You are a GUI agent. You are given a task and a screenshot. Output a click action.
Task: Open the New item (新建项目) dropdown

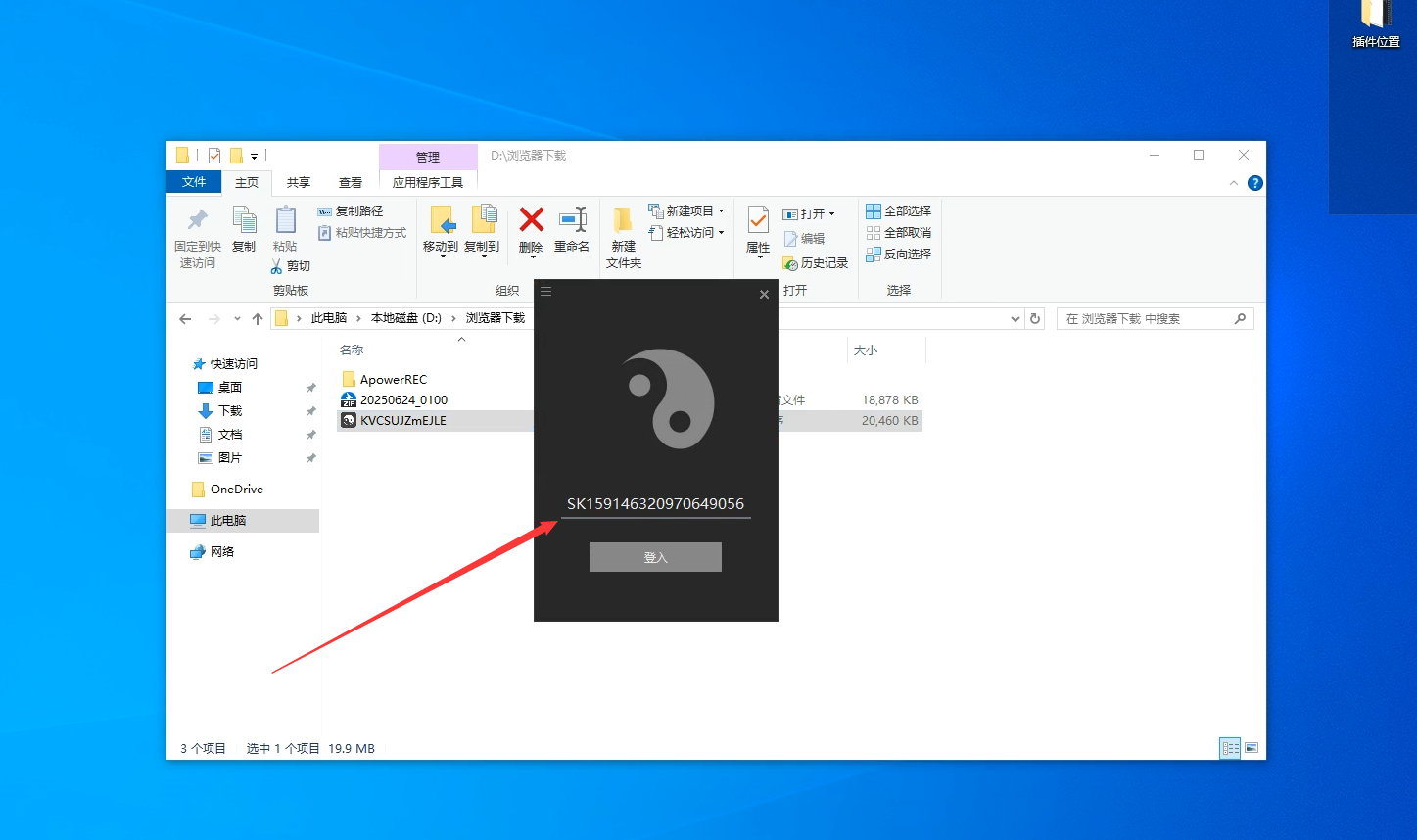point(686,211)
